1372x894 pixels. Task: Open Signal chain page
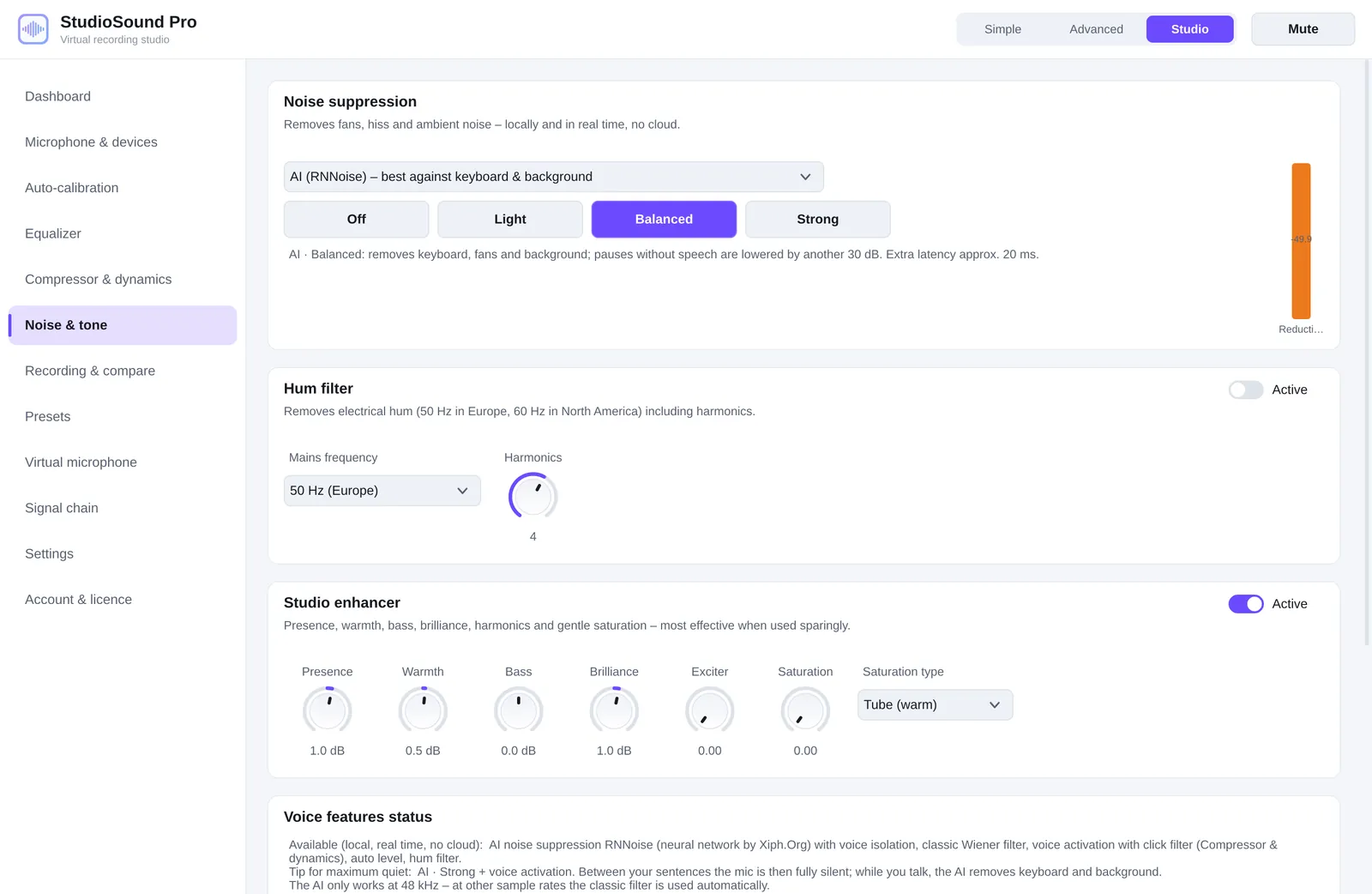pos(123,508)
